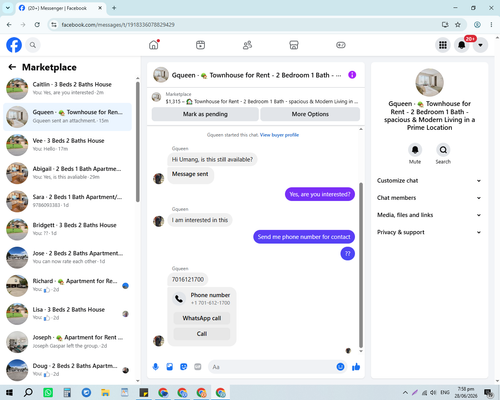Open WhatsApp from taskbar
The image size is (500, 400).
(x=48, y=393)
